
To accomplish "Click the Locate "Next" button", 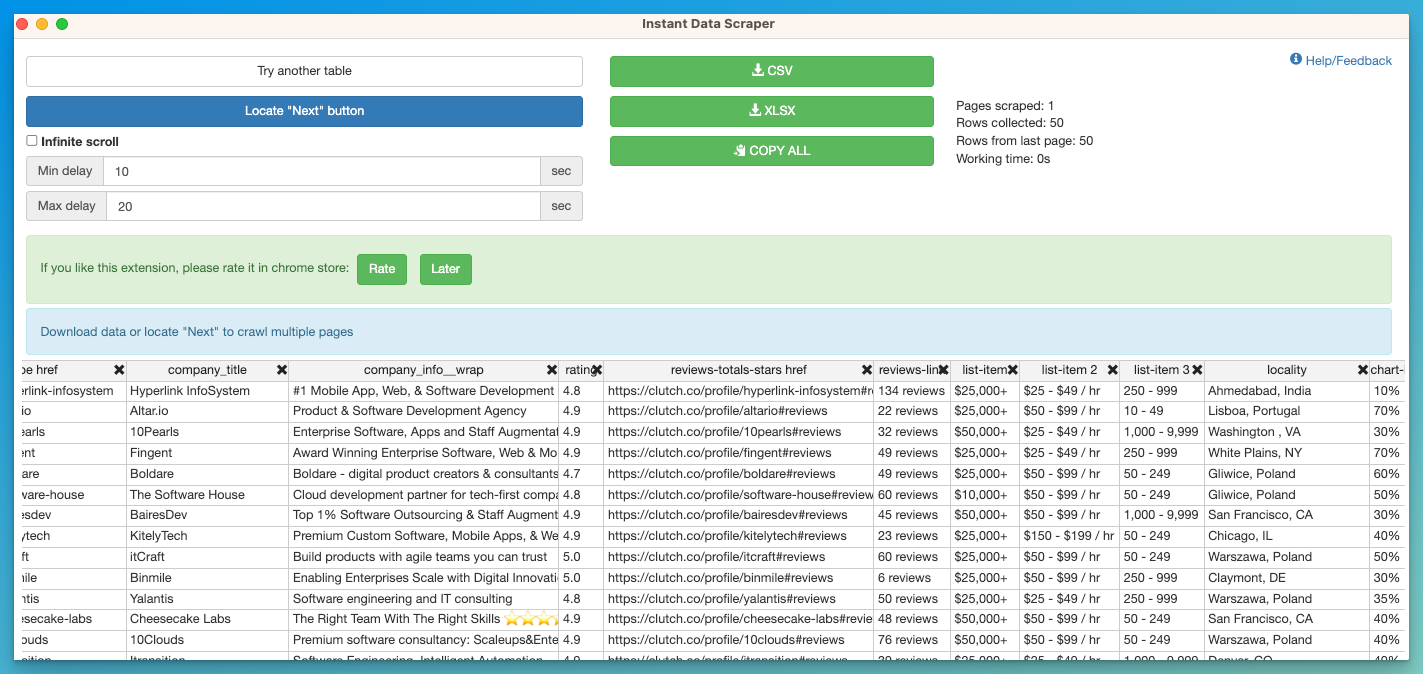I will coord(304,111).
